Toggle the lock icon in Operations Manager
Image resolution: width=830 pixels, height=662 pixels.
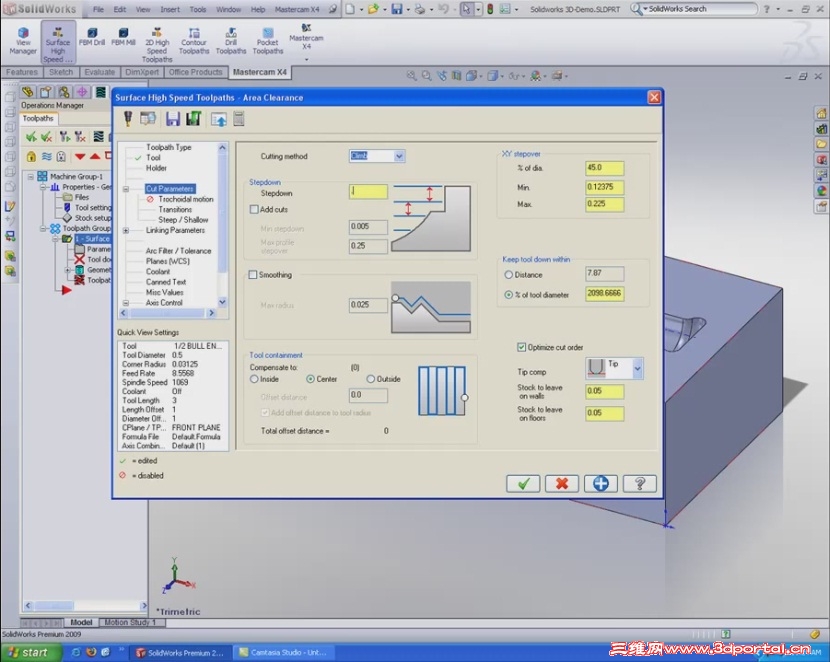tap(31, 157)
